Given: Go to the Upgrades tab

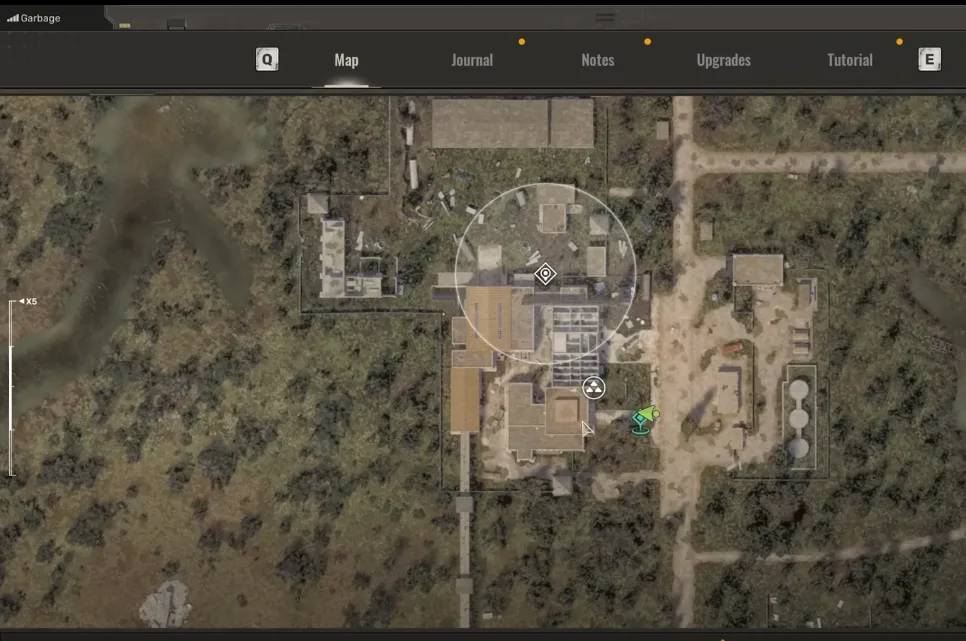Looking at the screenshot, I should tap(723, 60).
